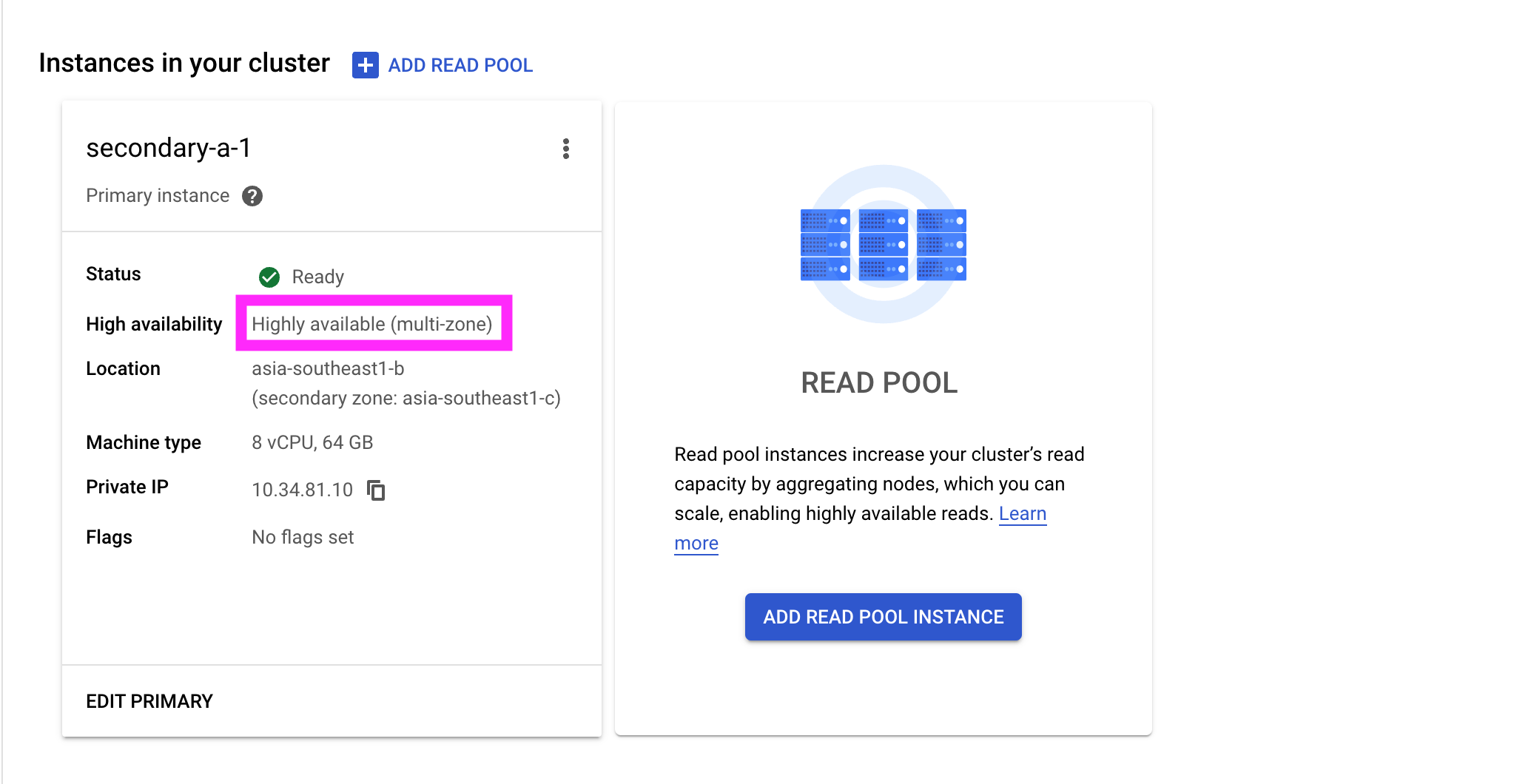Click the READ POOL heading
This screenshot has height=784, width=1514.
pos(879,382)
